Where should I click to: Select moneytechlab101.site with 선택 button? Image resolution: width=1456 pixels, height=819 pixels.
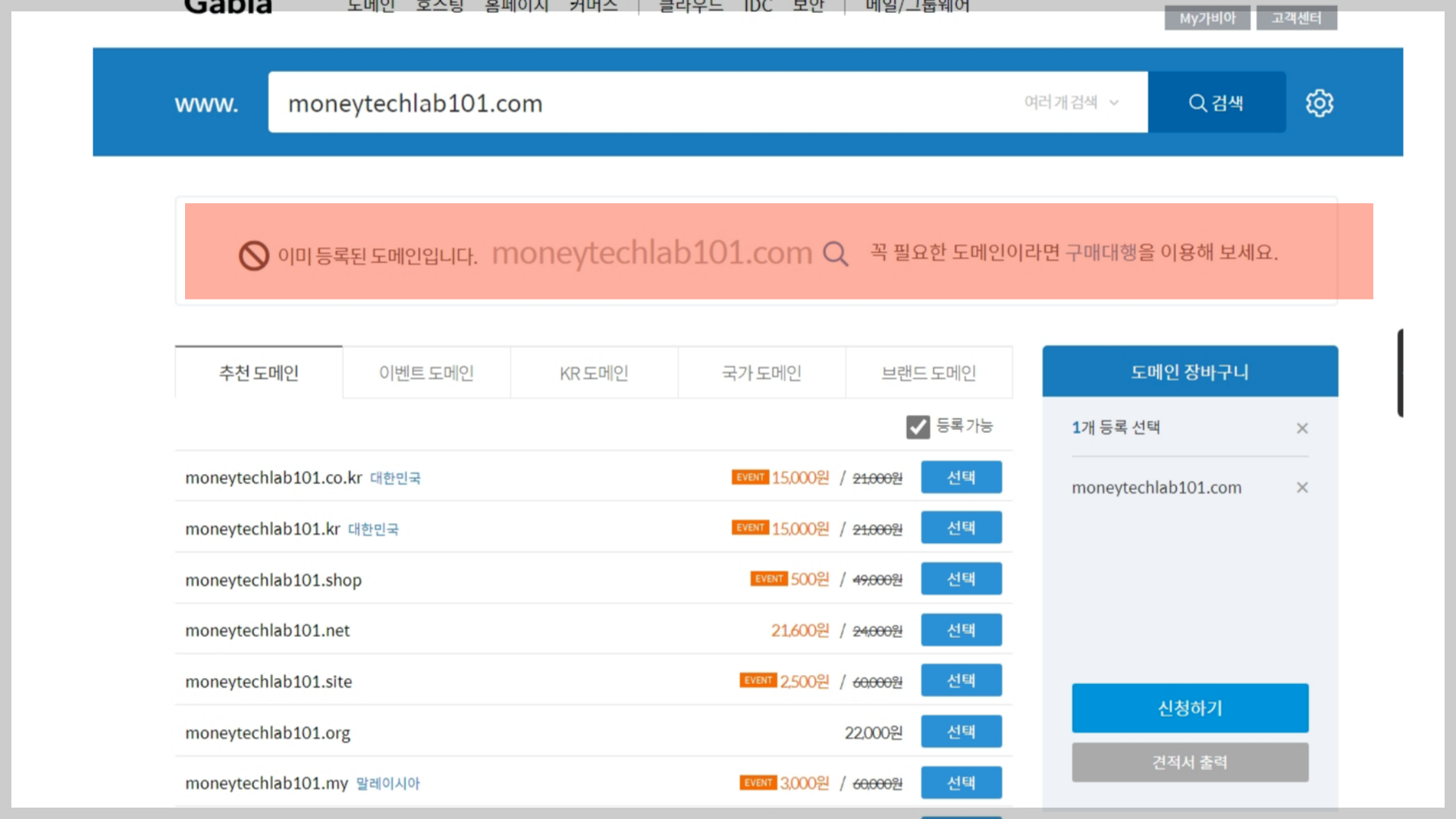pos(961,680)
